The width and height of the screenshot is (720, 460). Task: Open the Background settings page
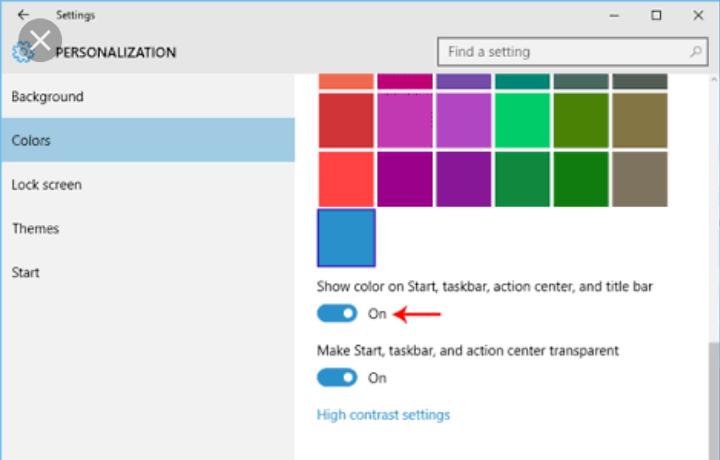(47, 97)
